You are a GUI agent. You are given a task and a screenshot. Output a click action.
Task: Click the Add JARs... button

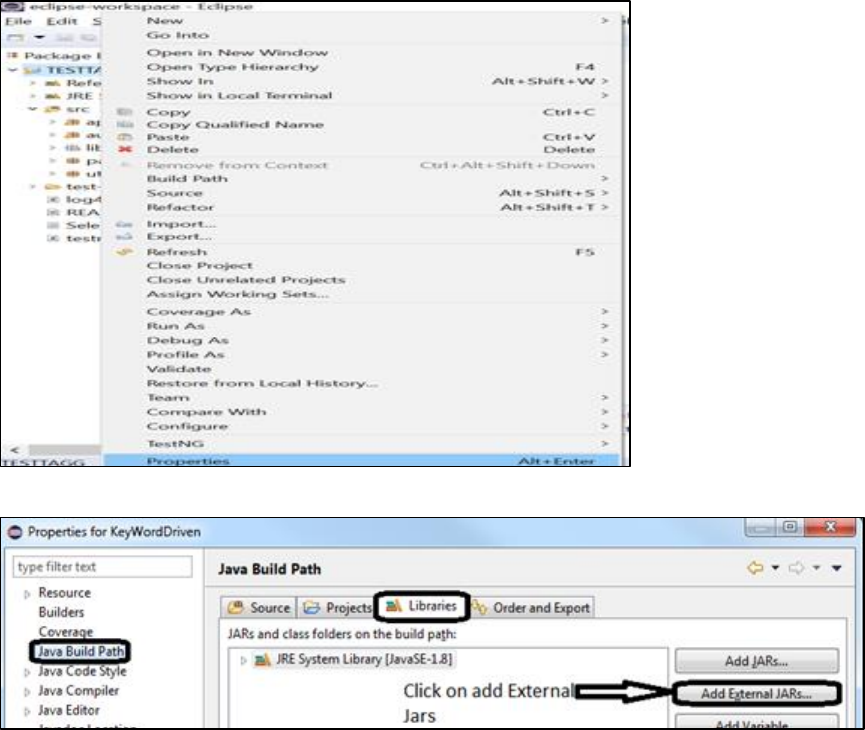coord(756,661)
